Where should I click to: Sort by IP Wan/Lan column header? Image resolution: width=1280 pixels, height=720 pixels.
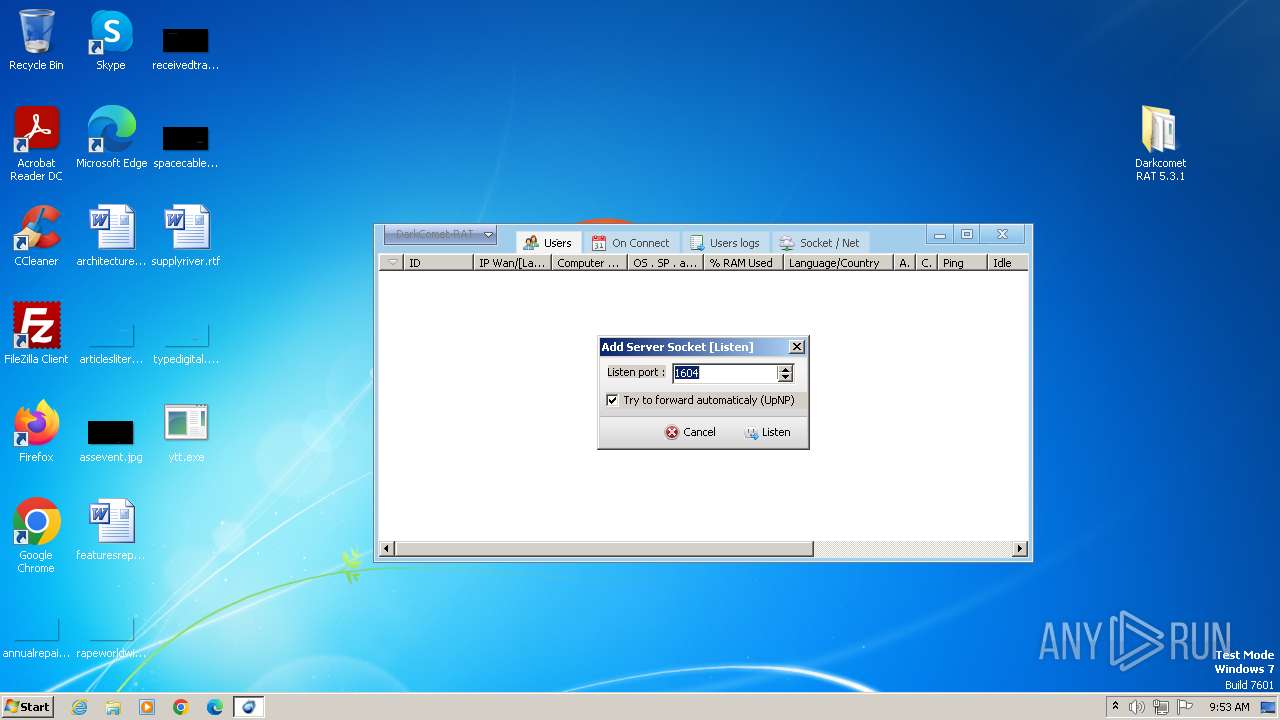point(512,263)
